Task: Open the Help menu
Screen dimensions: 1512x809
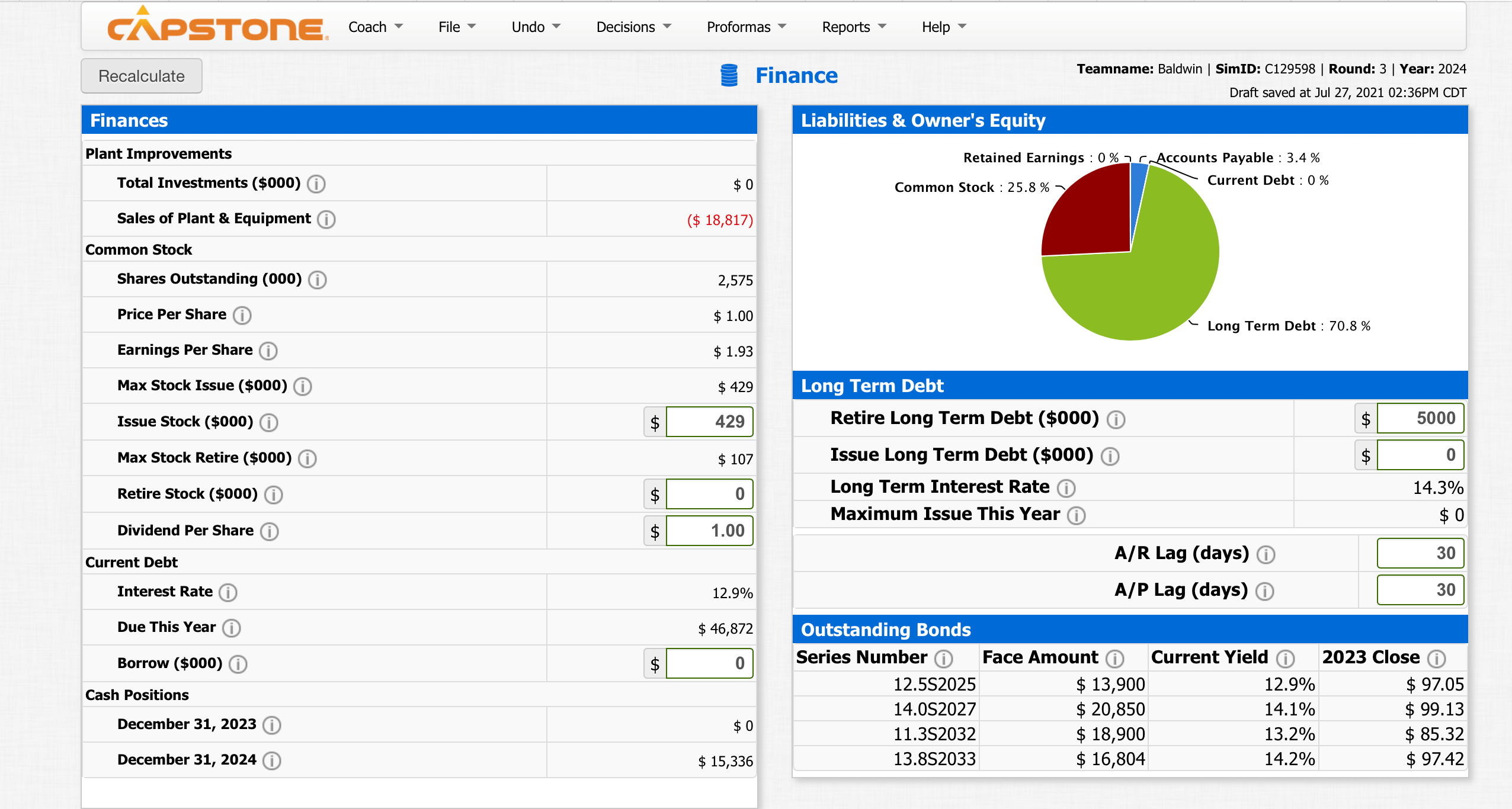Action: tap(943, 27)
